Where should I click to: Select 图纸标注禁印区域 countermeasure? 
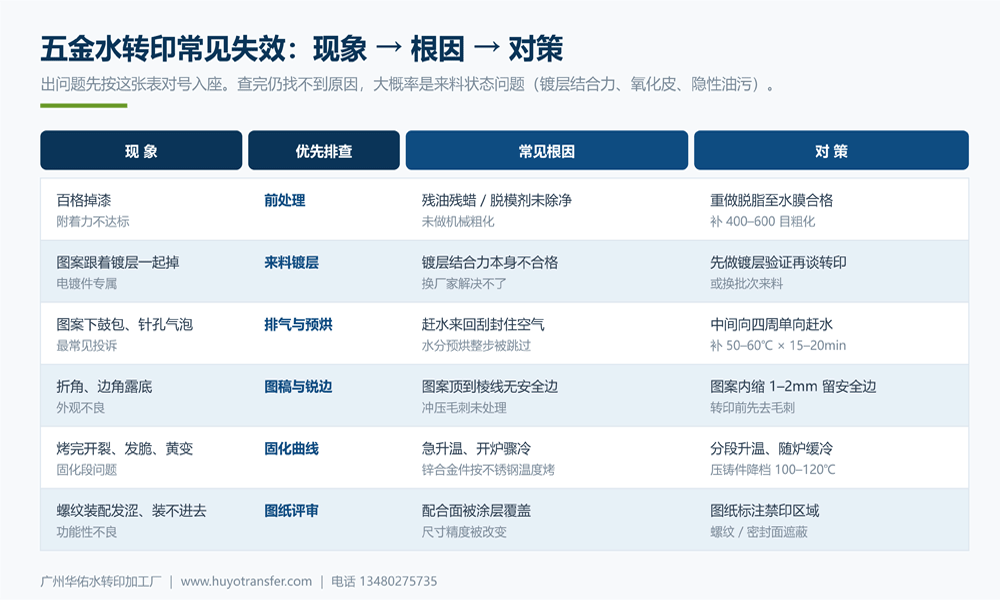pos(765,511)
